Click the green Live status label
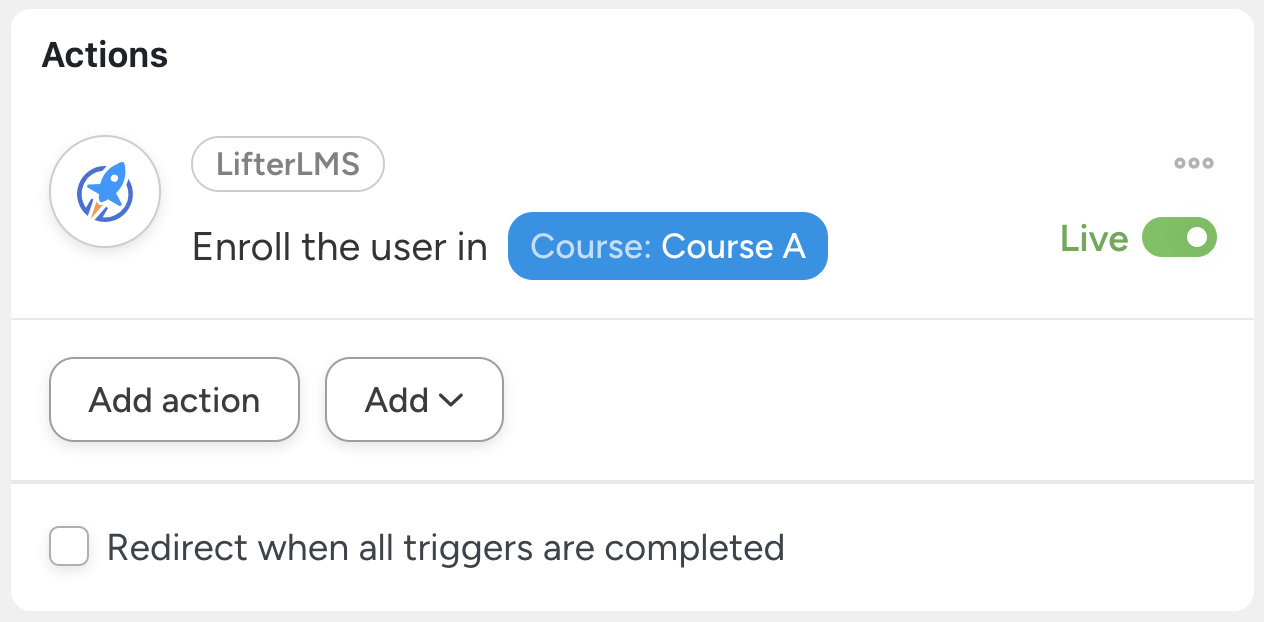The height and width of the screenshot is (622, 1264). pyautogui.click(x=1094, y=239)
